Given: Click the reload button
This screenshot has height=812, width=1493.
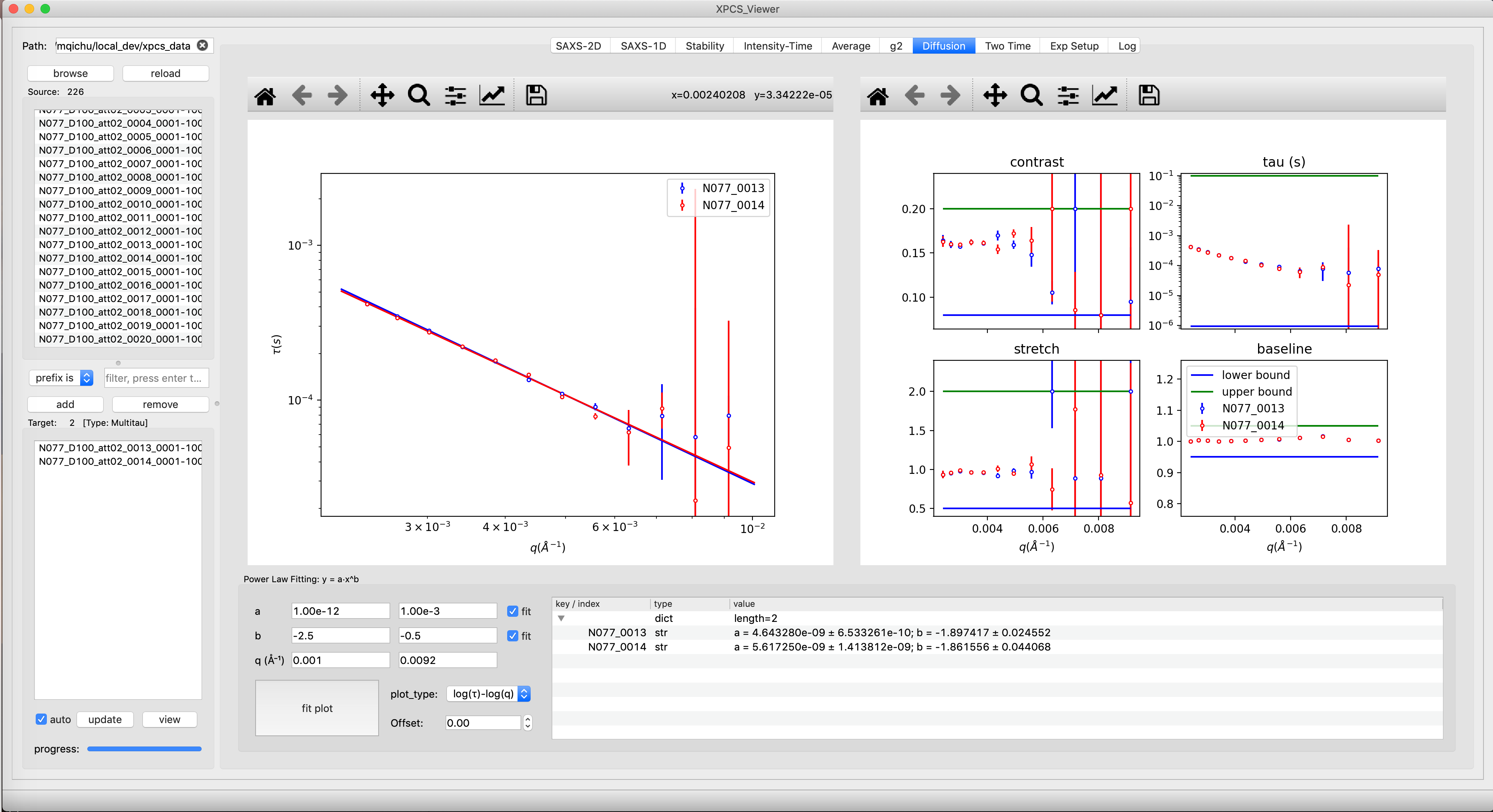Looking at the screenshot, I should 165,73.
